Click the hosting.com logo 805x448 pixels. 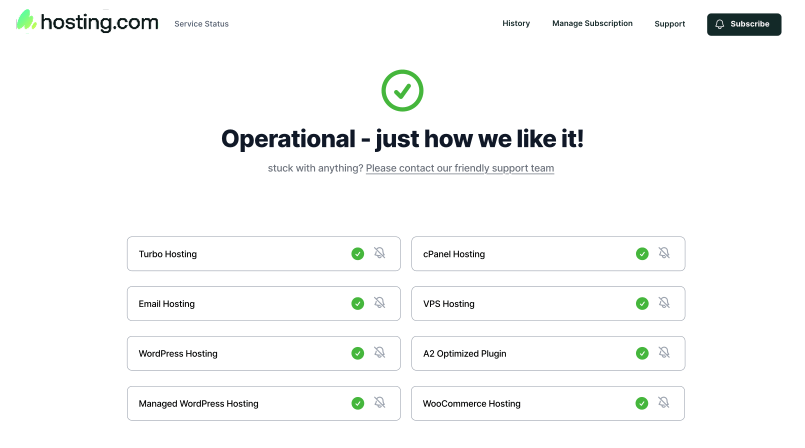[87, 22]
